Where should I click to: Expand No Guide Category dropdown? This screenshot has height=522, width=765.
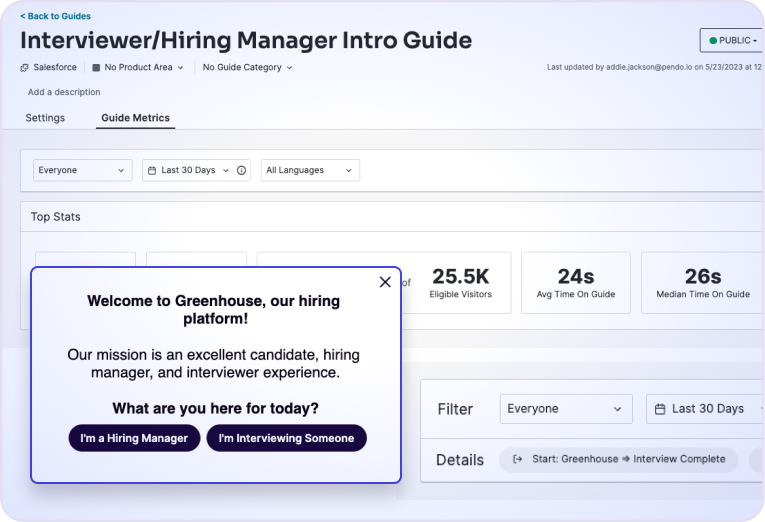tap(247, 67)
